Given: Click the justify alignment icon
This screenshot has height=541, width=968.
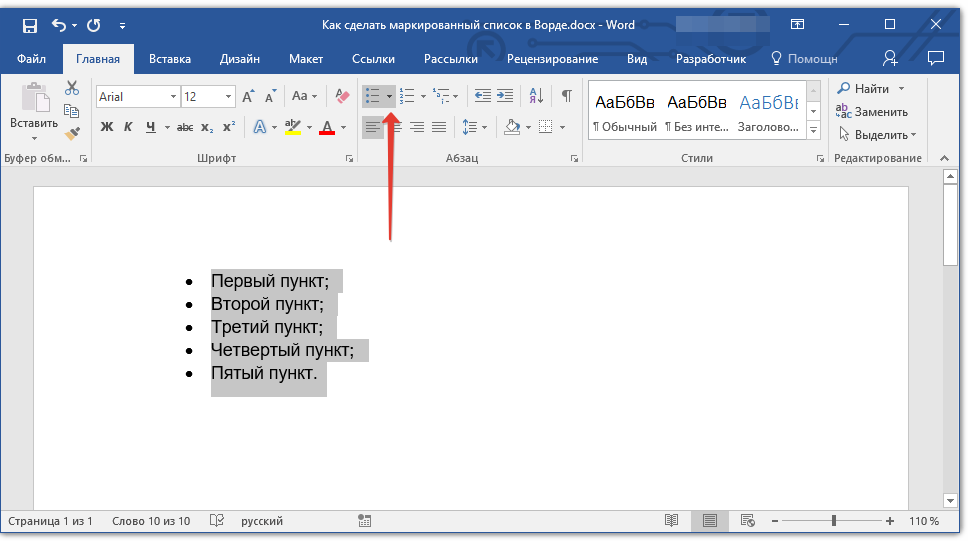Looking at the screenshot, I should click(439, 127).
